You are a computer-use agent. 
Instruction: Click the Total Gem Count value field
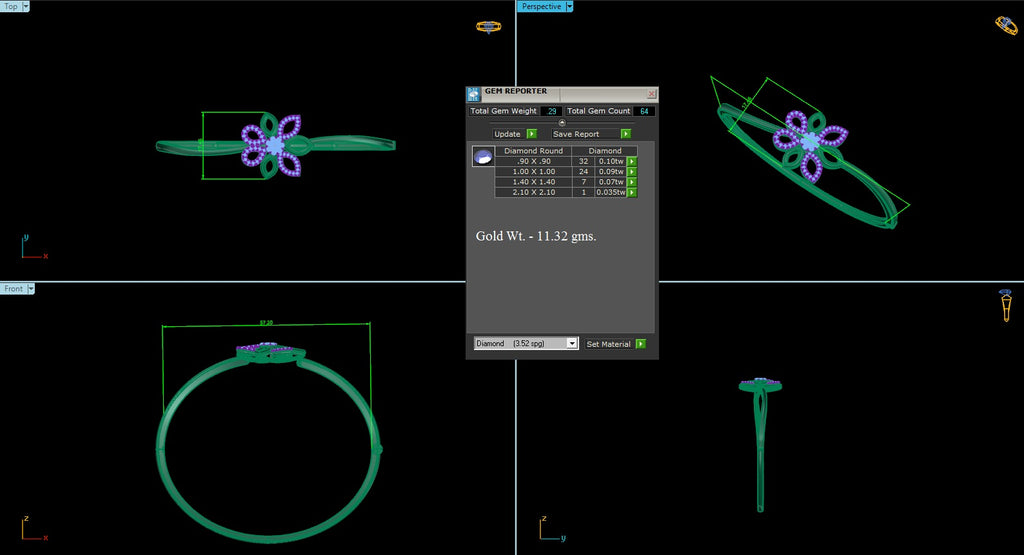click(x=643, y=111)
